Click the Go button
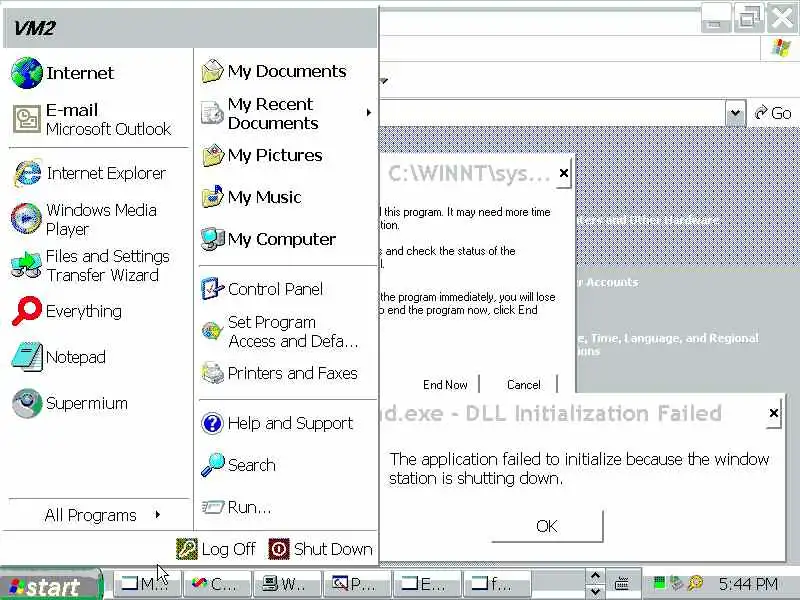Screen dimensions: 800x600 click(773, 113)
